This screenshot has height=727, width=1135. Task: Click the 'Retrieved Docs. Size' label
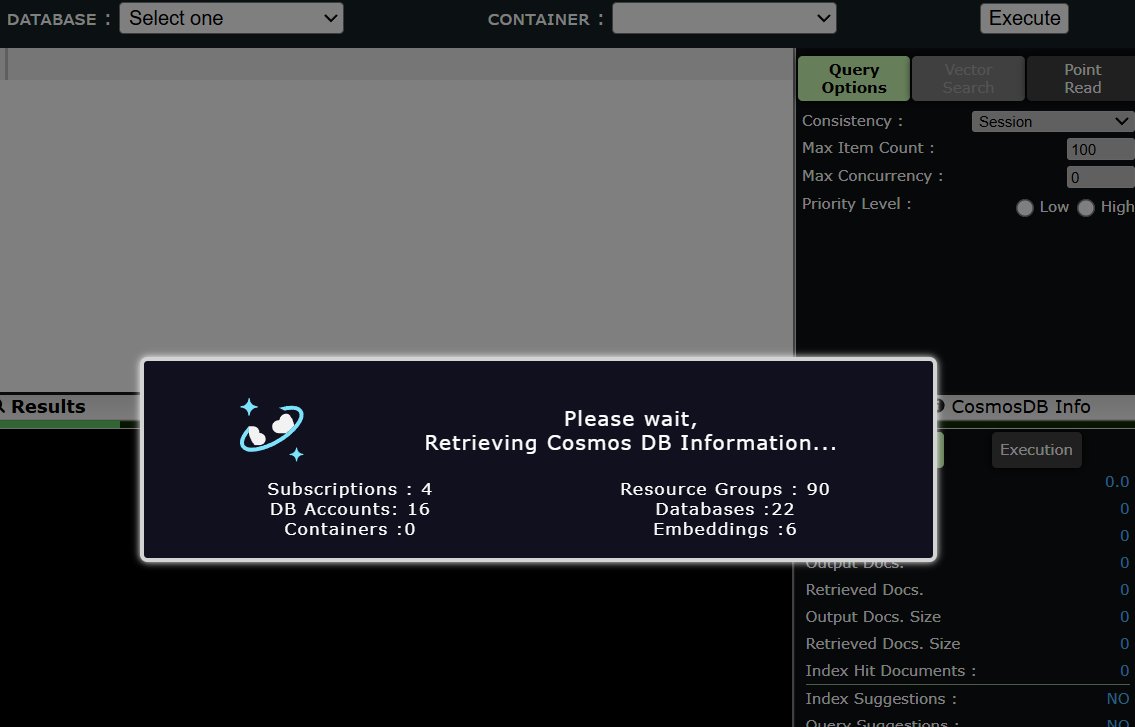tap(882, 644)
